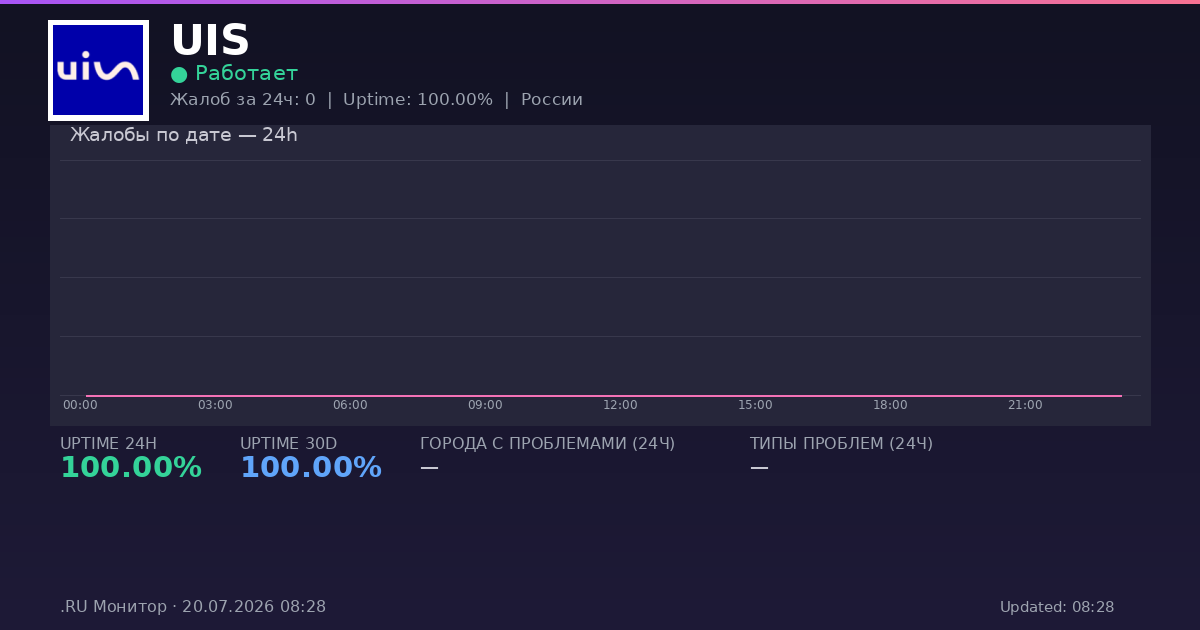Click the 00:00 timeline marker

tap(80, 405)
